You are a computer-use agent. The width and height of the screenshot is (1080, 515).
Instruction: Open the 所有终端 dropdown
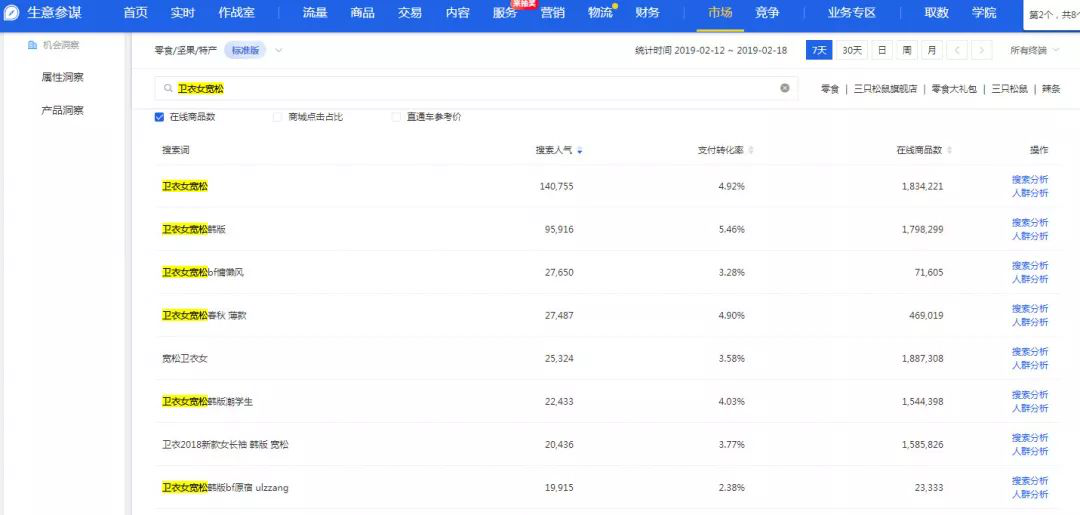tap(1032, 50)
